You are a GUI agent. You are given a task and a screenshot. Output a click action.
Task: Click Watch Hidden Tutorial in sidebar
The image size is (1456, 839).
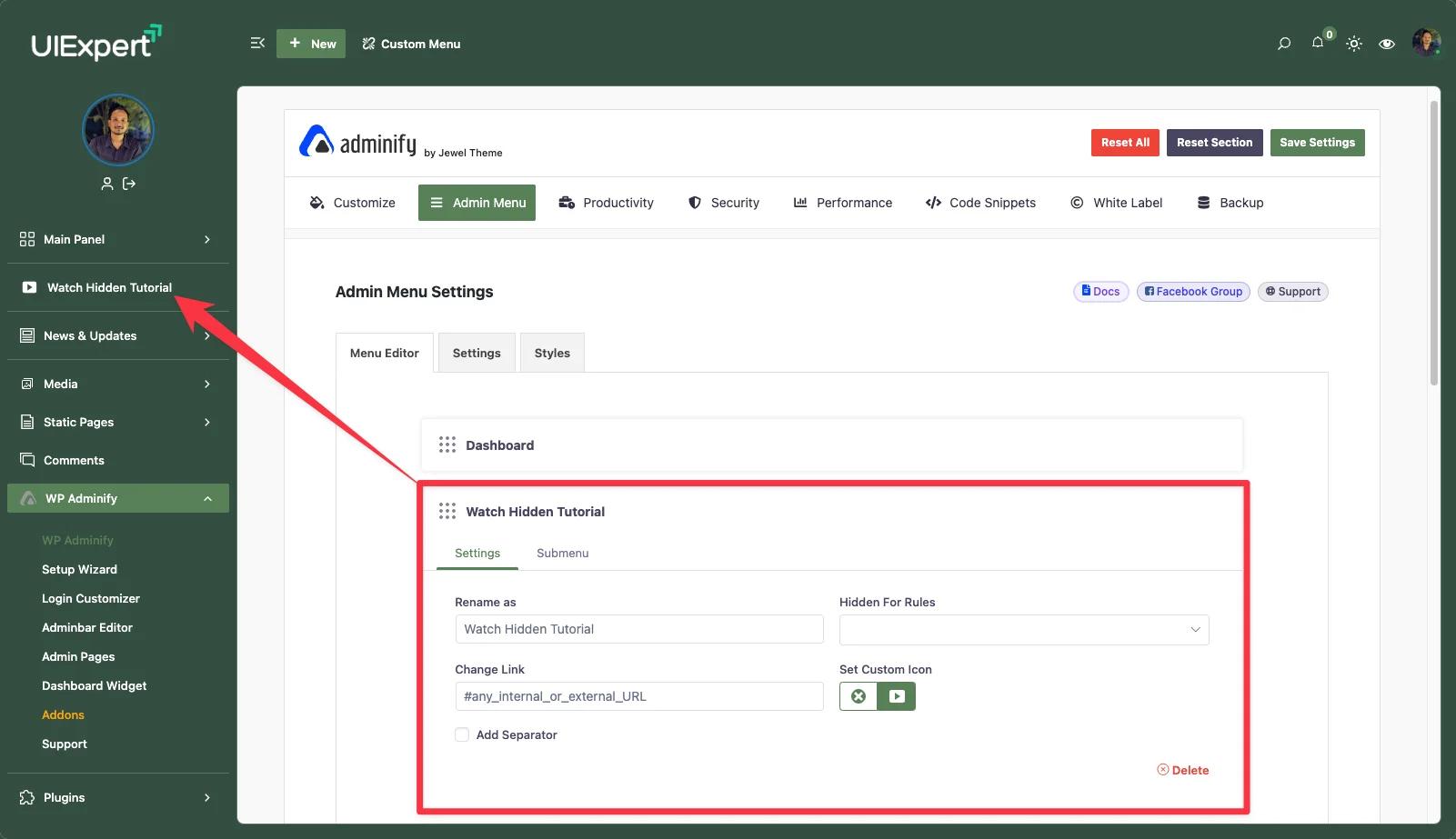118,287
